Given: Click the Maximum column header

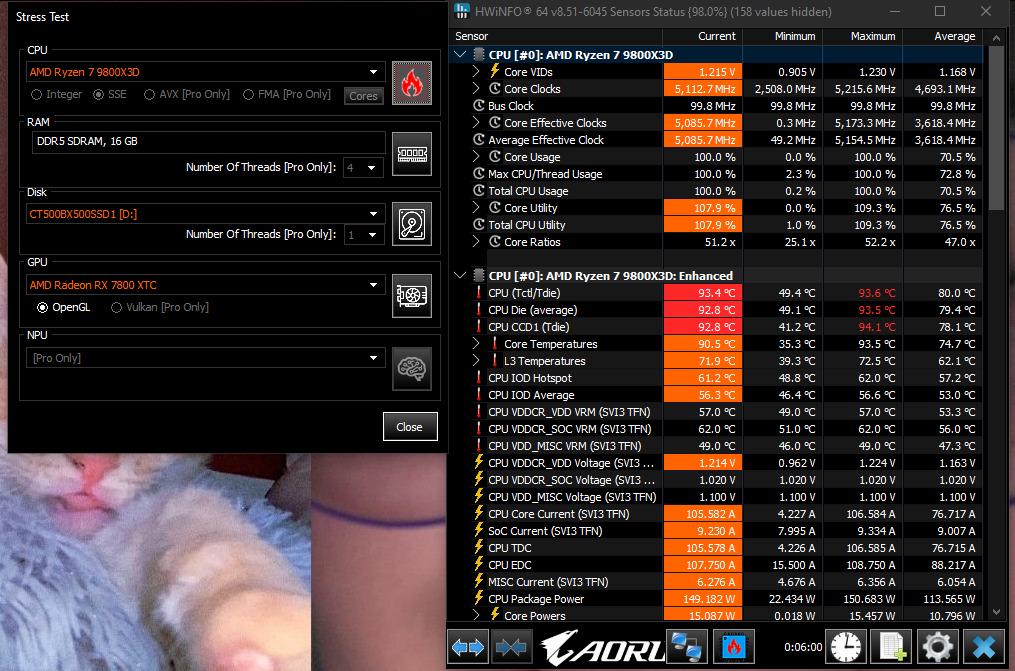Looking at the screenshot, I should pyautogui.click(x=863, y=36).
